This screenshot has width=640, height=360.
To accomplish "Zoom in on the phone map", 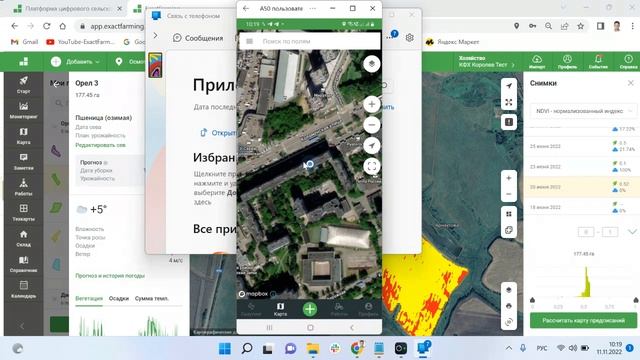I will point(371,104).
